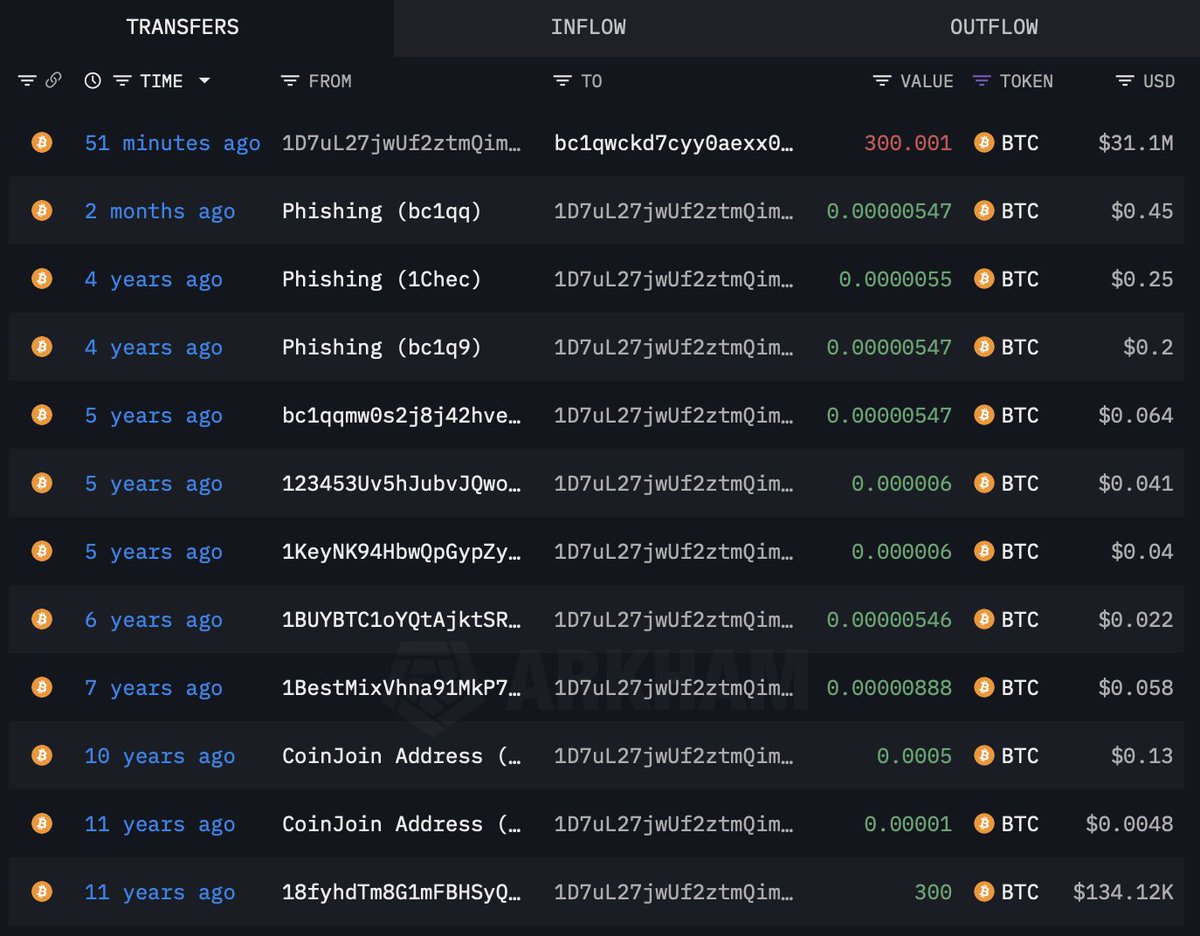Click Bitcoin chain icon on 6 years ago row
This screenshot has height=936, width=1200.
coord(41,619)
